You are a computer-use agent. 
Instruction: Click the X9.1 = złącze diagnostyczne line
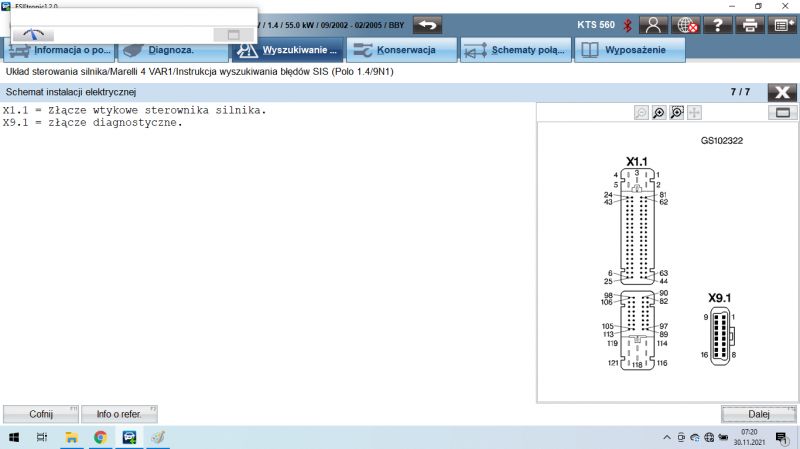(x=92, y=123)
